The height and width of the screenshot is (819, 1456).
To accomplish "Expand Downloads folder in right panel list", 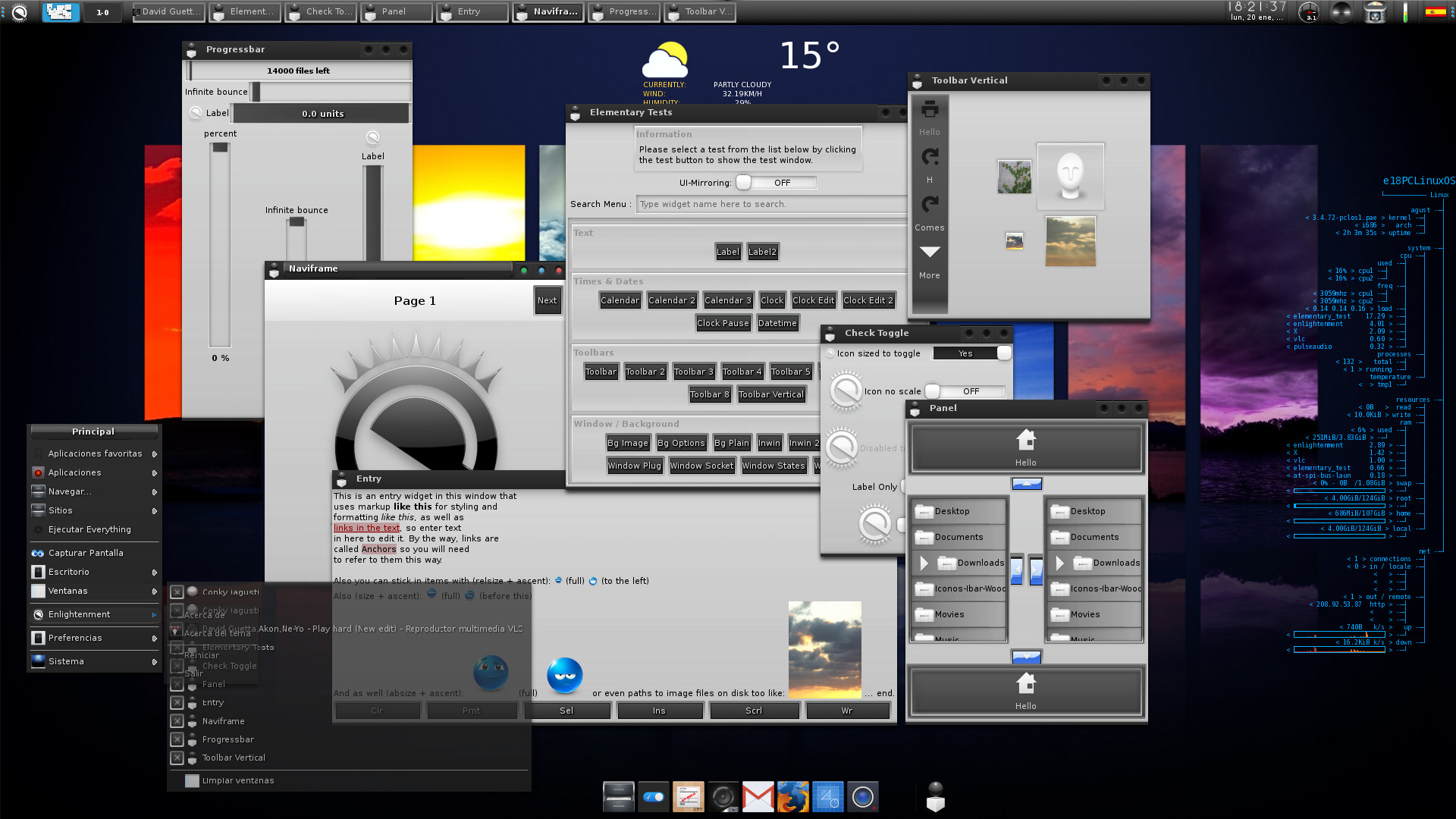I will (x=1059, y=563).
